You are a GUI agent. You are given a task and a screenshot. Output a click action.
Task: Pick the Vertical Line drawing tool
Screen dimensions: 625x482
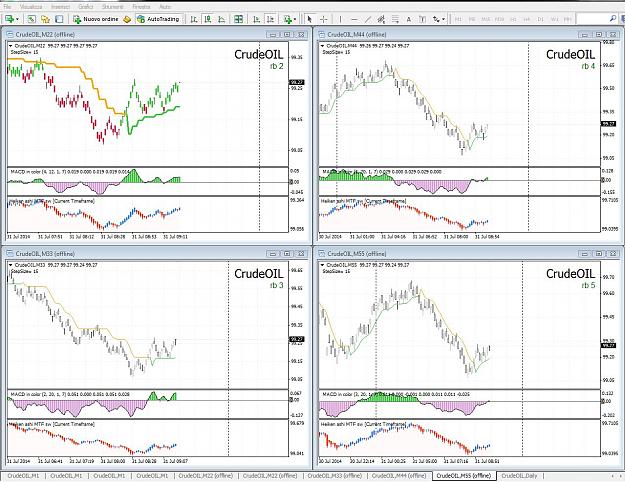[340, 19]
